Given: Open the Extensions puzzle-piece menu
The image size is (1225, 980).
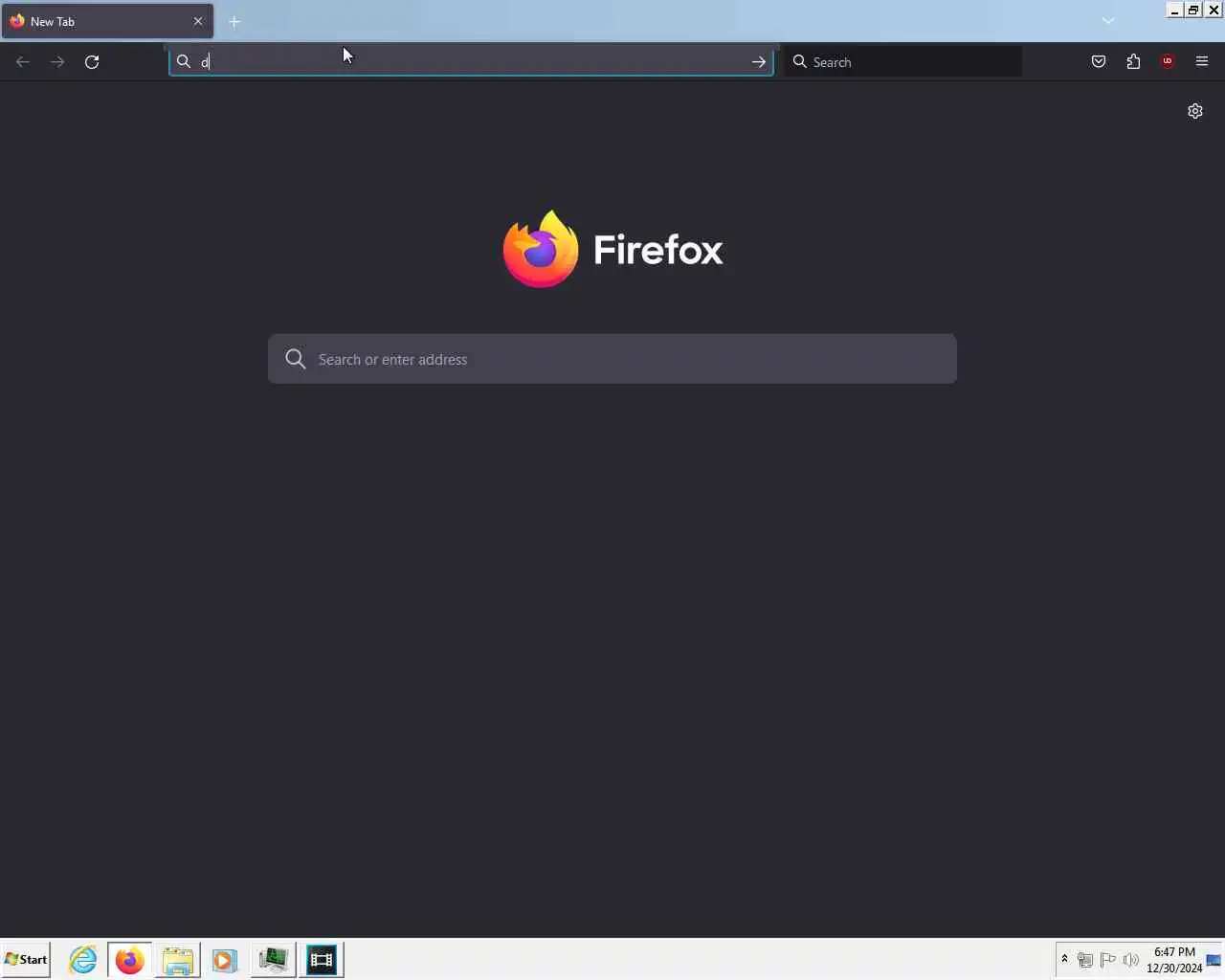Looking at the screenshot, I should [x=1133, y=62].
